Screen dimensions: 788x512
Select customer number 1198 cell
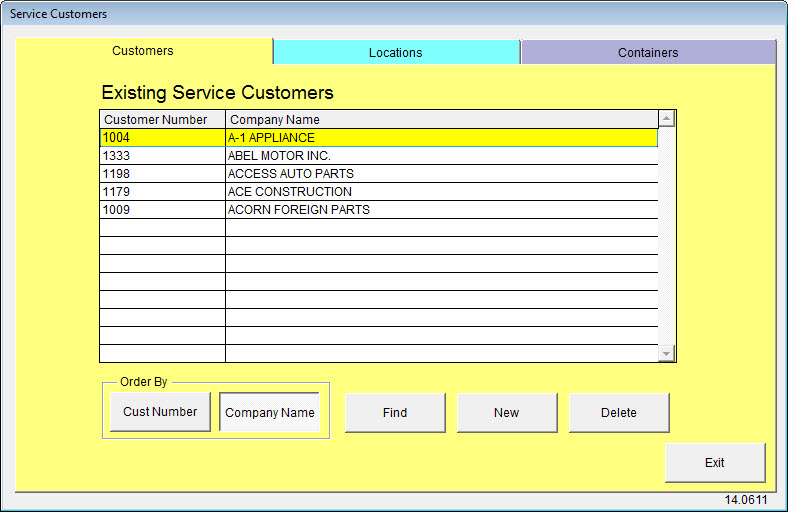tap(162, 174)
